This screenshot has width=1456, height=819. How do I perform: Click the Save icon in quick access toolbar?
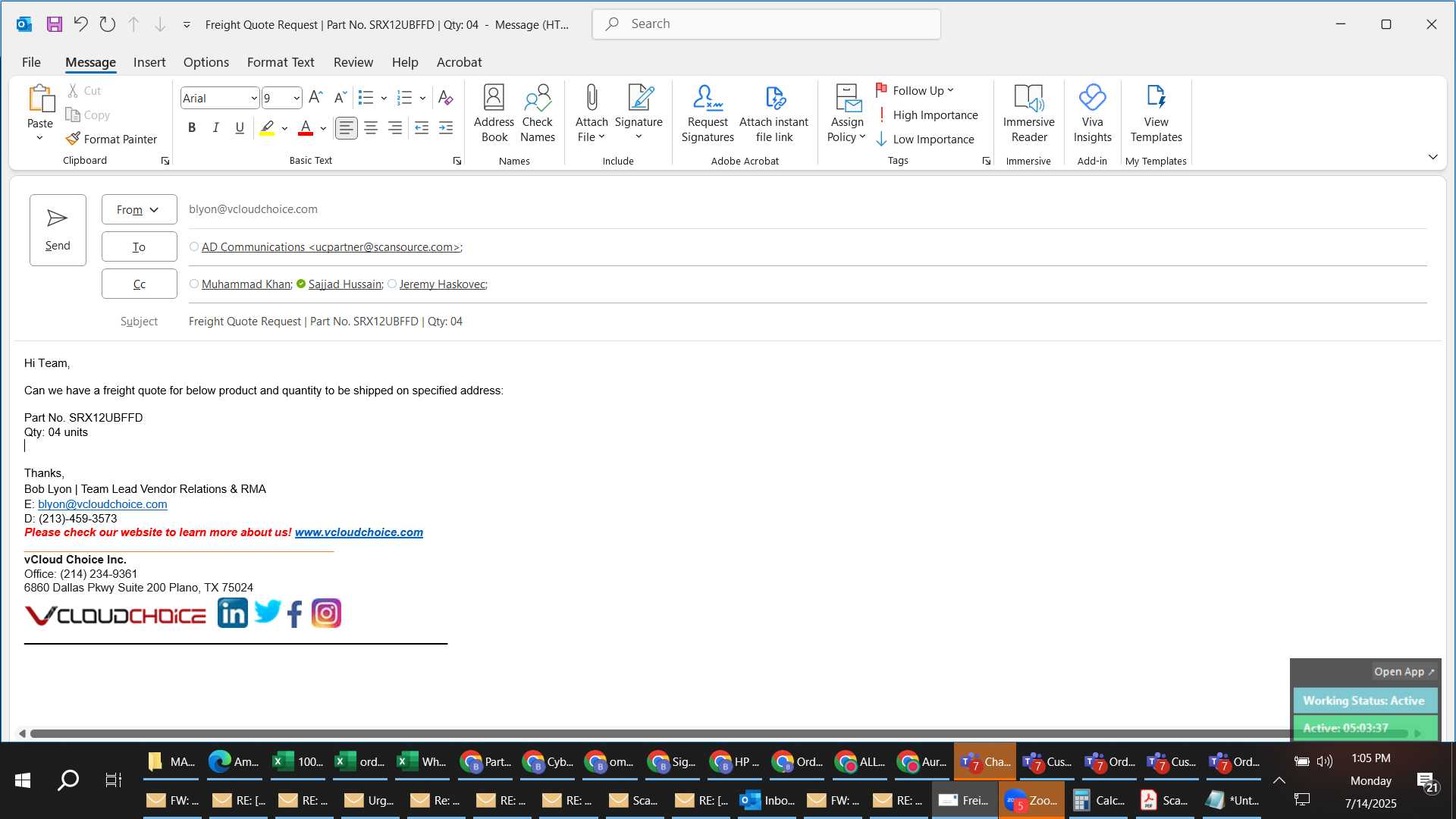[55, 24]
